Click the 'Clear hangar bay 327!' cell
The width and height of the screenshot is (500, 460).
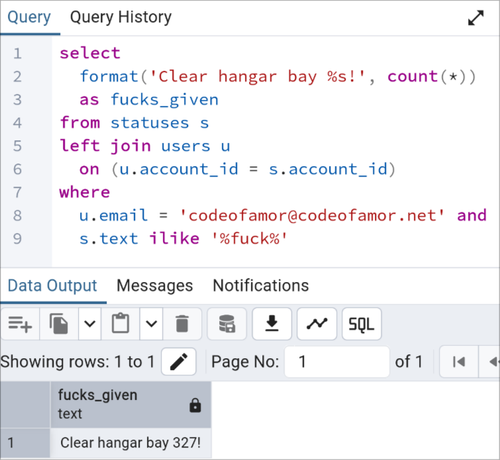[x=131, y=443]
